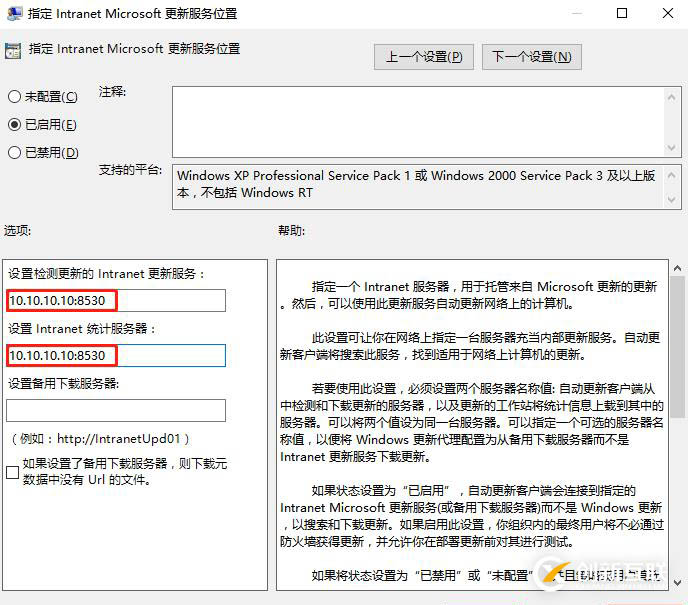The width and height of the screenshot is (688, 605).
Task: Click the help panel scrollbar thumb
Action: (677, 347)
